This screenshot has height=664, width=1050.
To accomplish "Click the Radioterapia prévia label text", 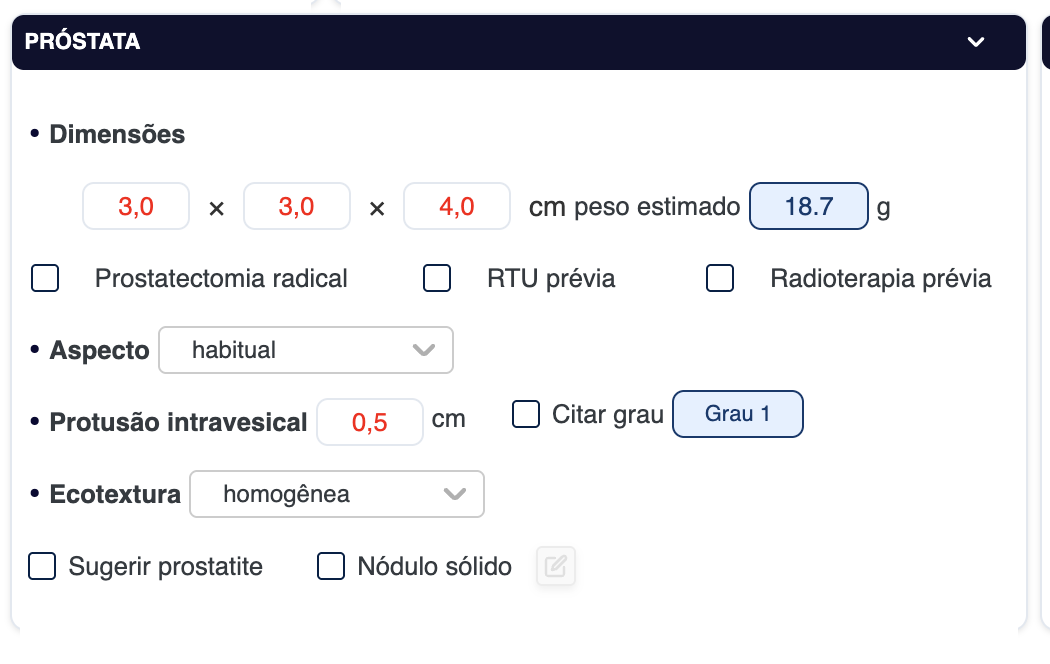I will (881, 278).
